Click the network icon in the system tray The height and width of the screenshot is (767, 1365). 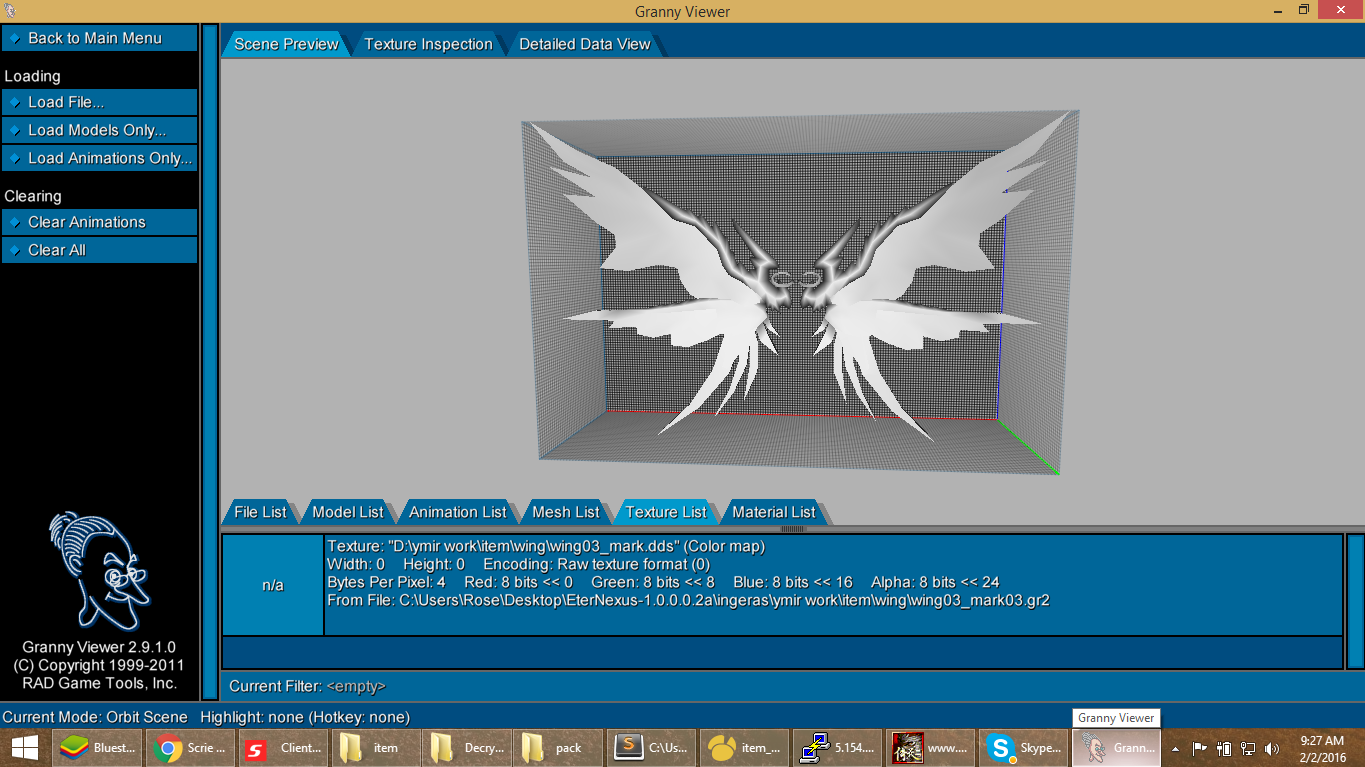(1248, 747)
